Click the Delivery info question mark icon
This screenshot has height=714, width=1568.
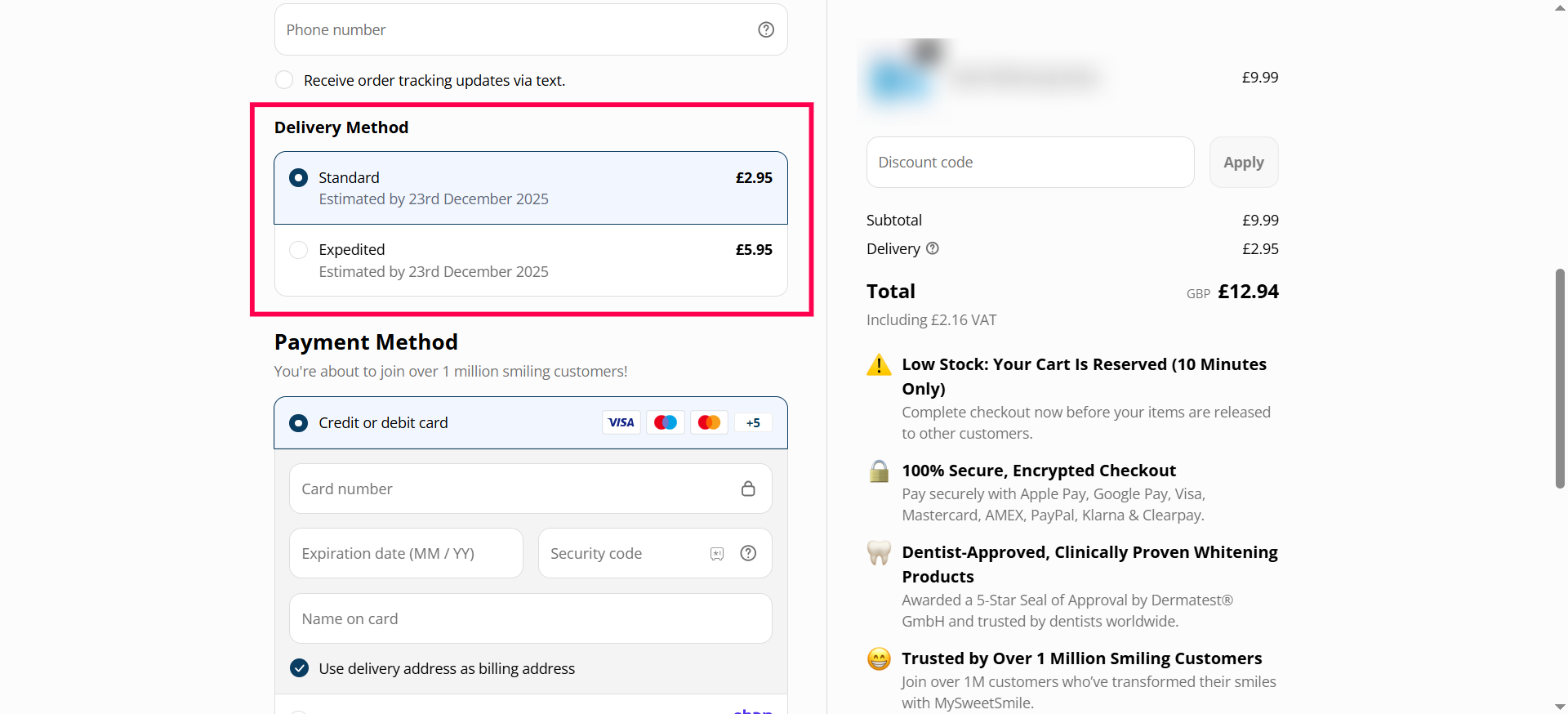932,248
